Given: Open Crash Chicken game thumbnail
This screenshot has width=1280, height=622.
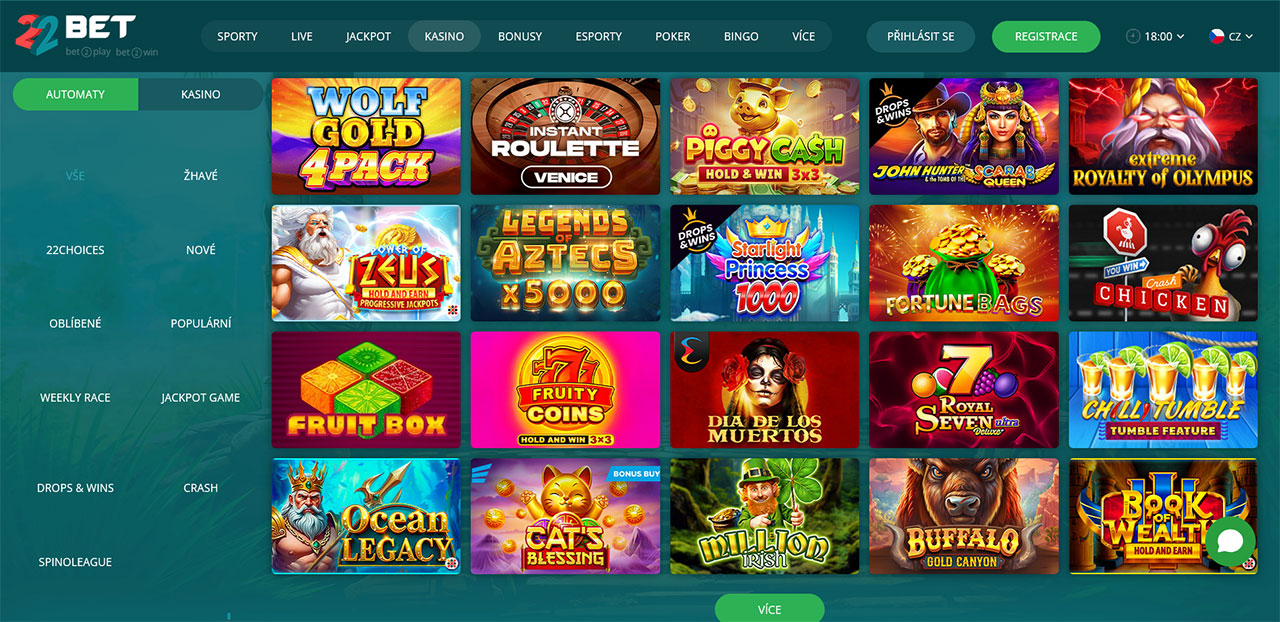Looking at the screenshot, I should pos(1163,263).
